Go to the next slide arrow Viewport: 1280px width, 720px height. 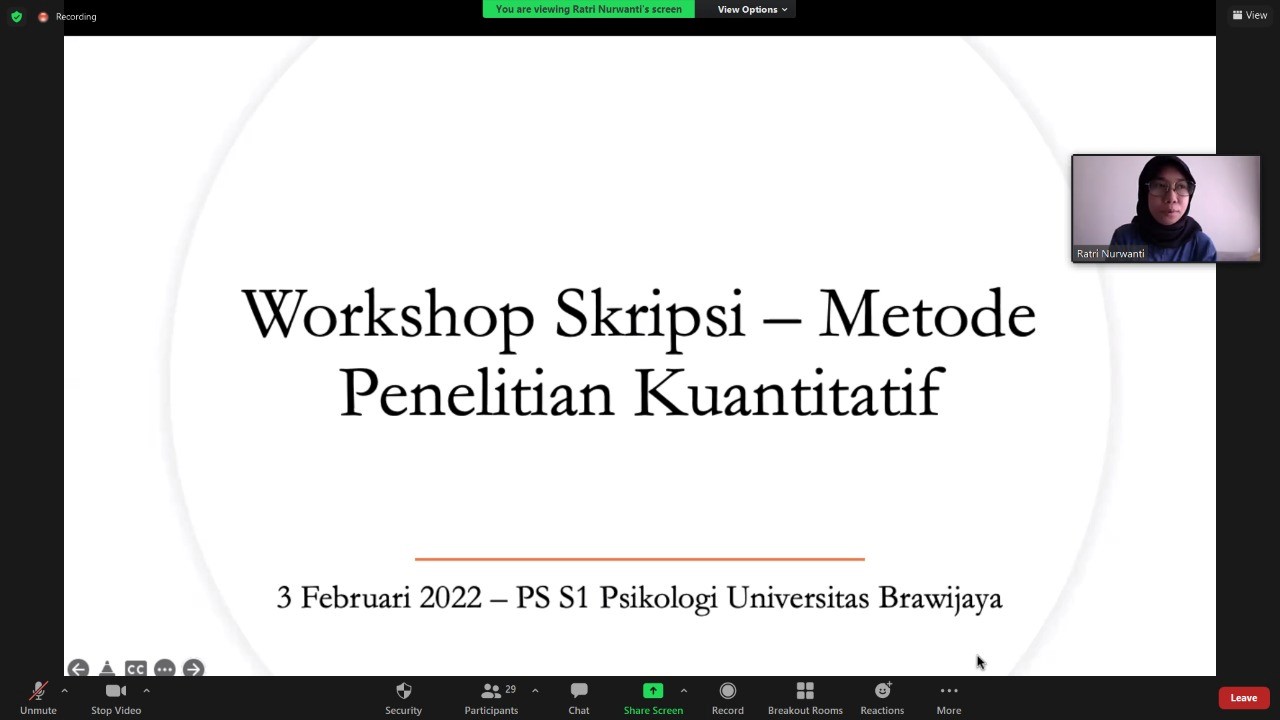pyautogui.click(x=193, y=669)
